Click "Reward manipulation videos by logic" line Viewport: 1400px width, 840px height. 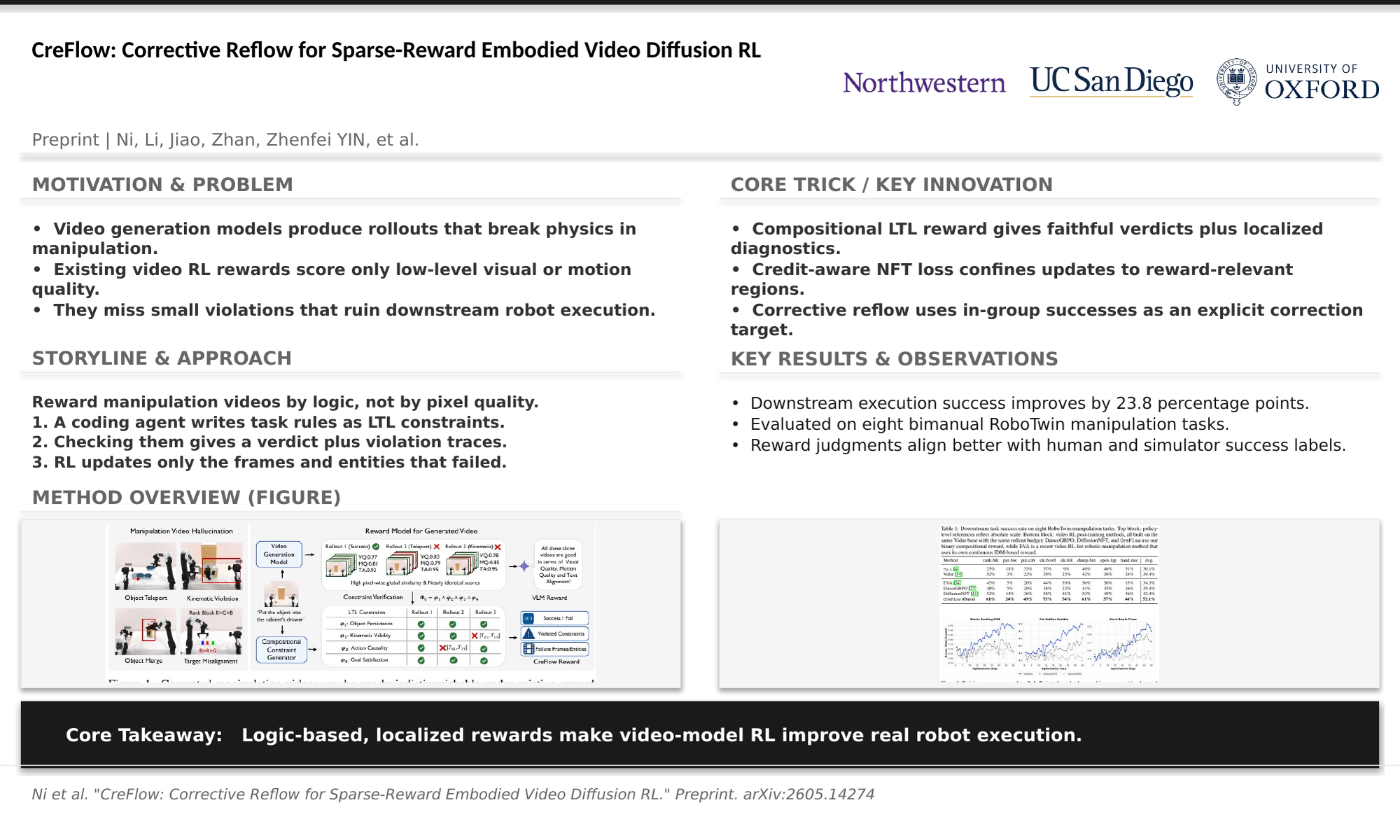point(285,402)
